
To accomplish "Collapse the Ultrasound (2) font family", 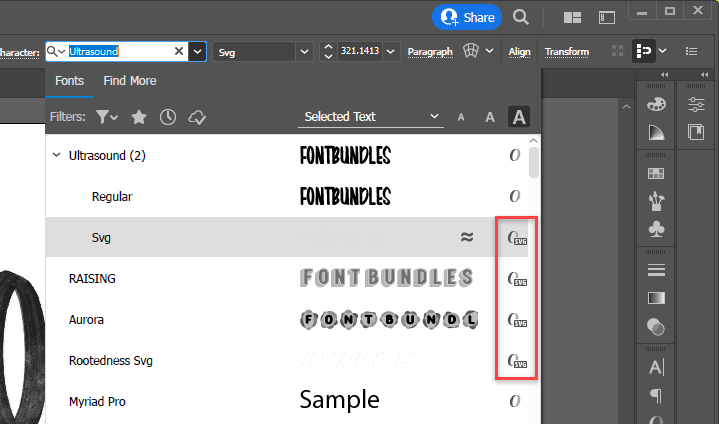I will [56, 155].
